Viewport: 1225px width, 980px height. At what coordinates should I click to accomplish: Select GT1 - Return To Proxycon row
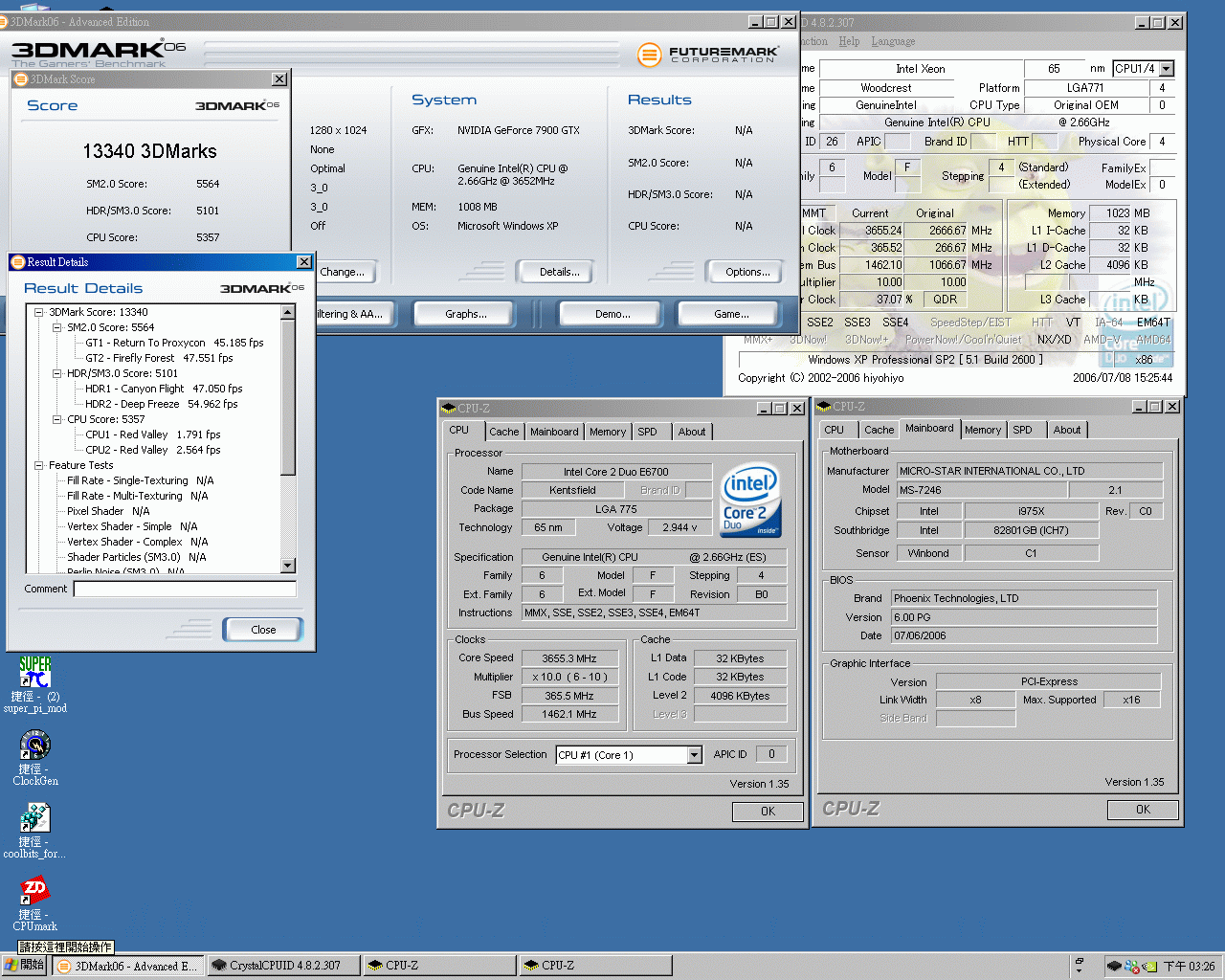174,343
